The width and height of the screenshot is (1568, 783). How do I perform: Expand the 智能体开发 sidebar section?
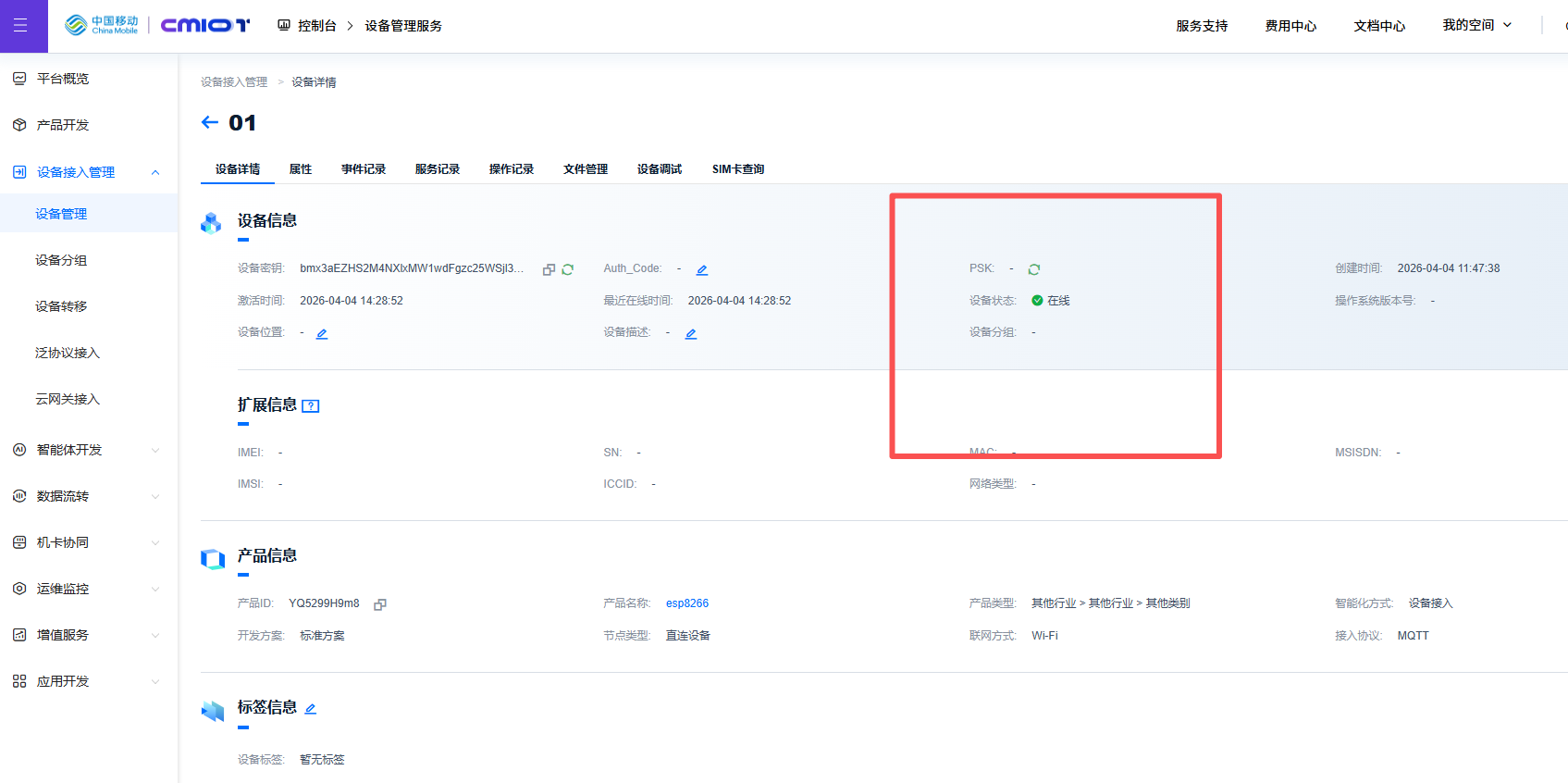tap(155, 450)
